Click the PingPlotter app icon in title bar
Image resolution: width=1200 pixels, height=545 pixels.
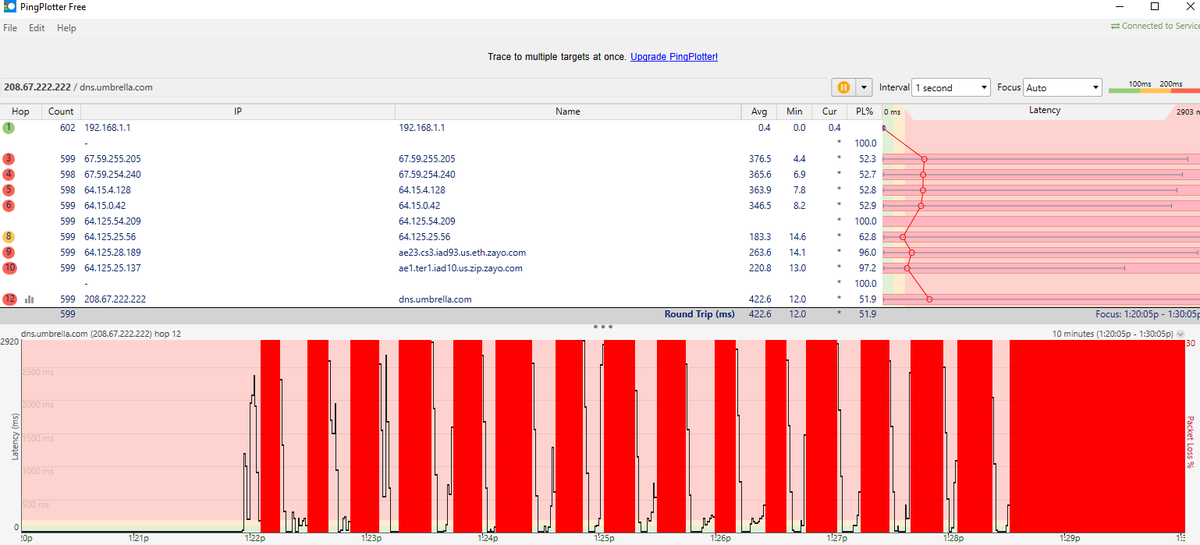pyautogui.click(x=9, y=7)
